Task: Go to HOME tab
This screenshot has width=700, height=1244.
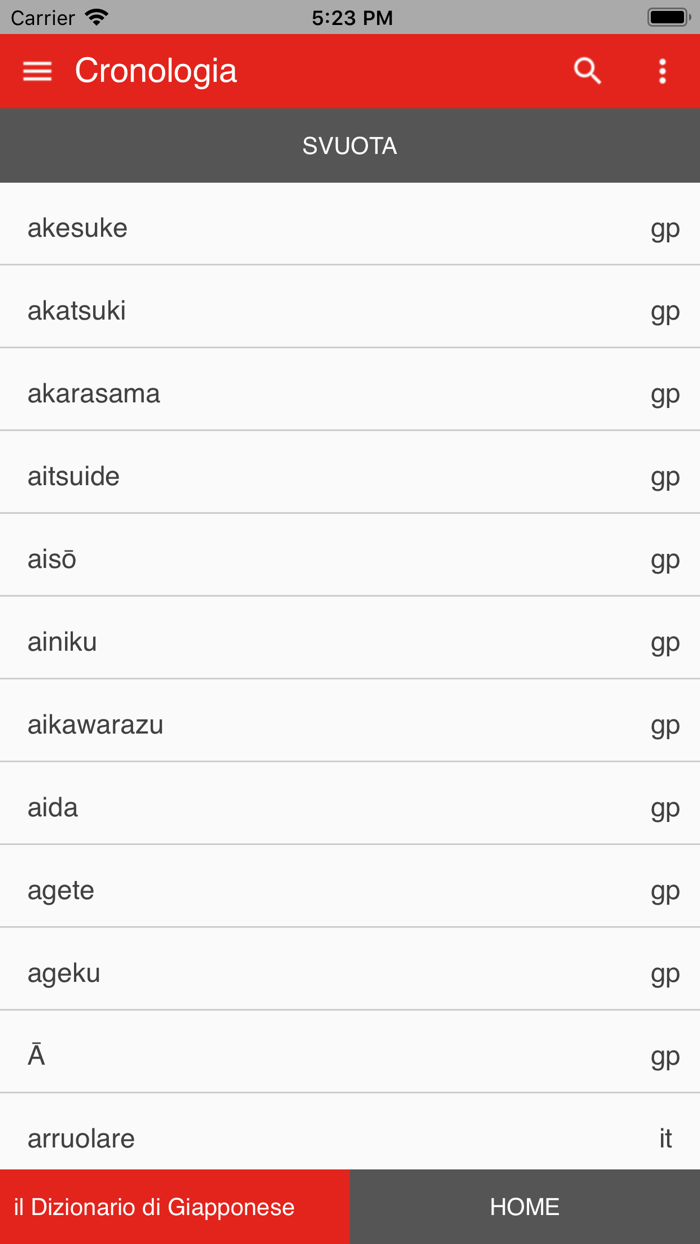Action: coord(525,1206)
